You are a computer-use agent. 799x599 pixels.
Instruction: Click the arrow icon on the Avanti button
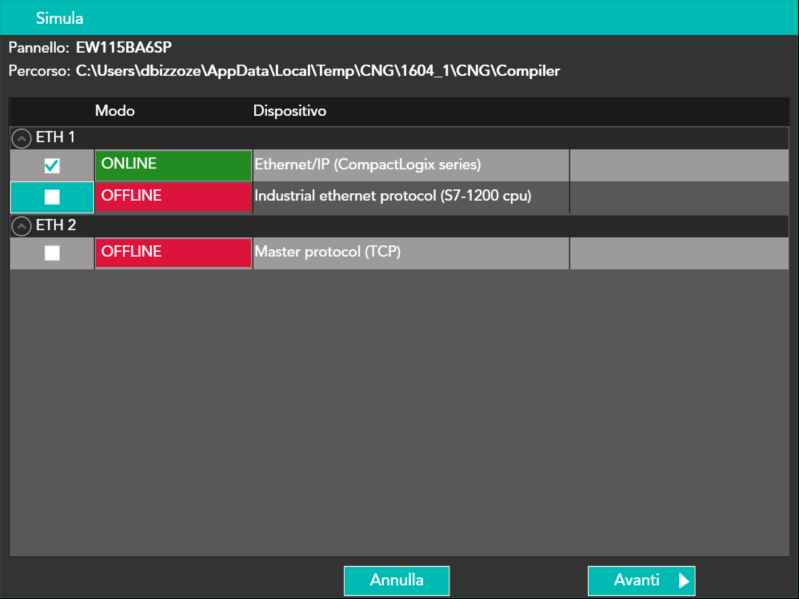click(684, 581)
